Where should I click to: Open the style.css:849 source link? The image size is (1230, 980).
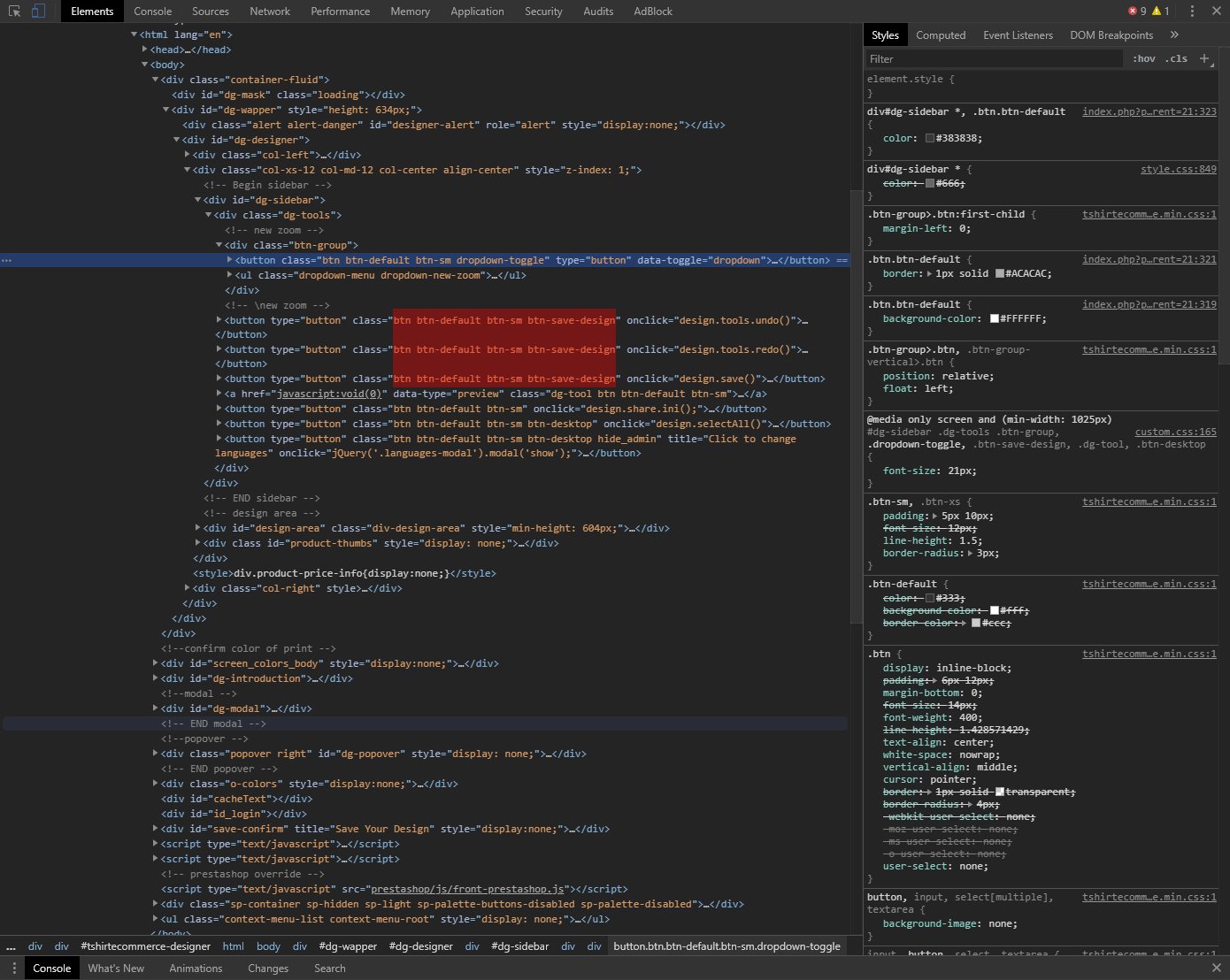tap(1178, 169)
